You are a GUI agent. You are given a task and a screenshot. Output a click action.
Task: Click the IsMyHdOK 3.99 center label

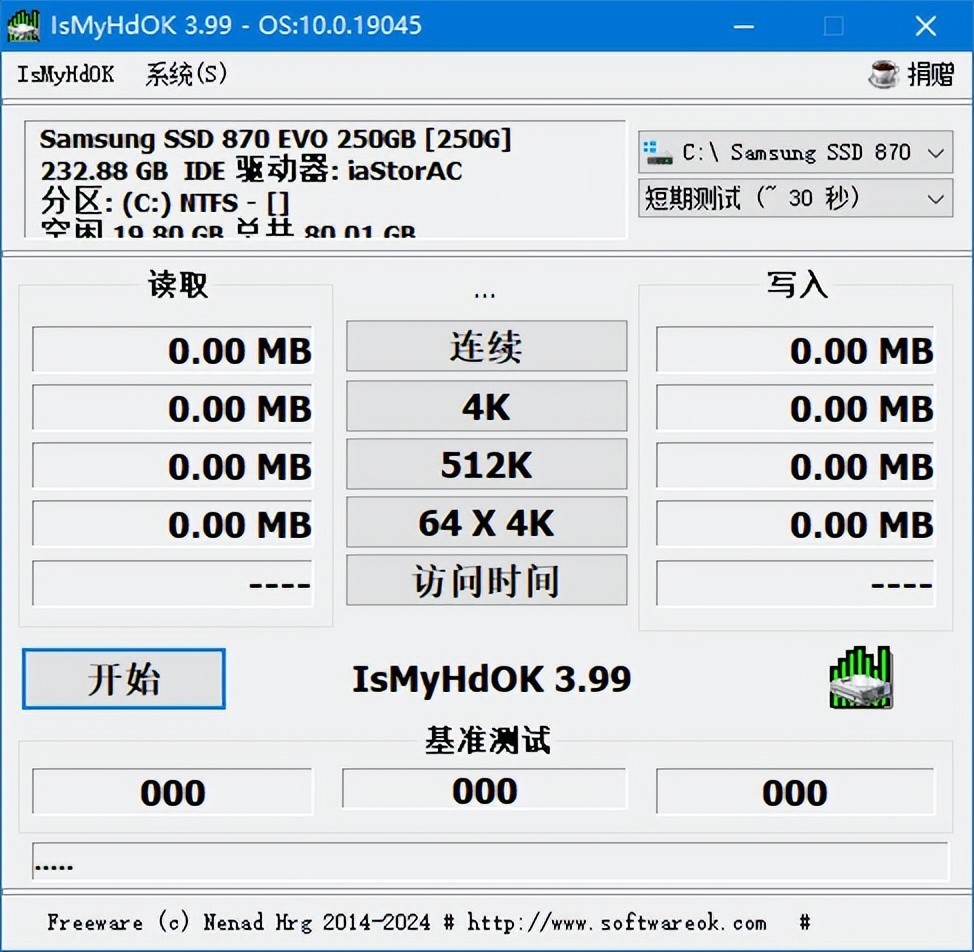tap(491, 679)
